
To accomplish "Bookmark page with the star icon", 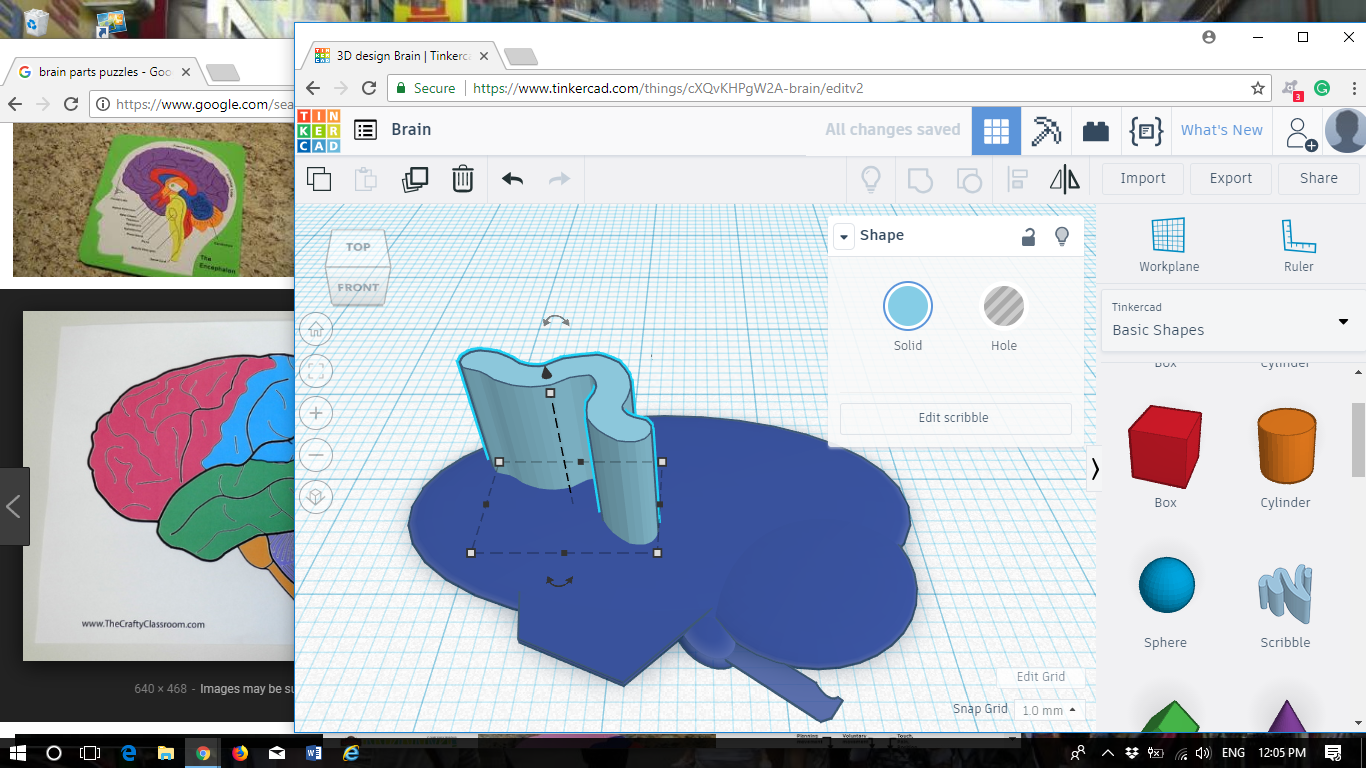I will [x=1257, y=88].
